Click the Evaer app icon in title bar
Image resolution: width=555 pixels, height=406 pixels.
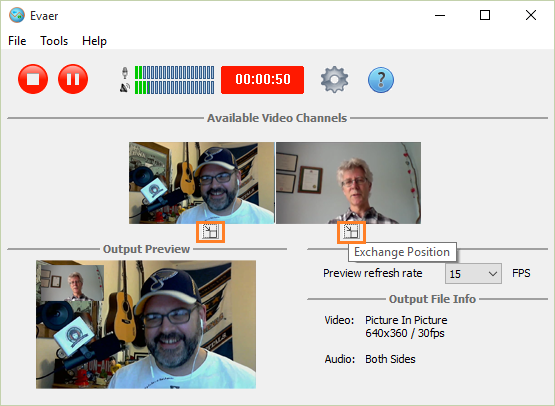(17, 16)
